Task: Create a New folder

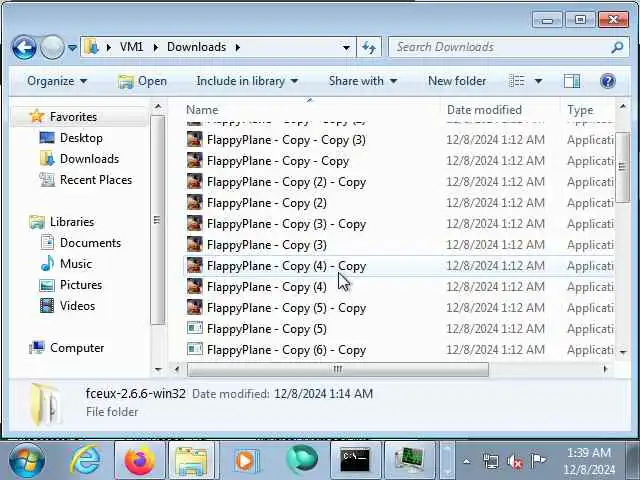Action: (x=457, y=81)
